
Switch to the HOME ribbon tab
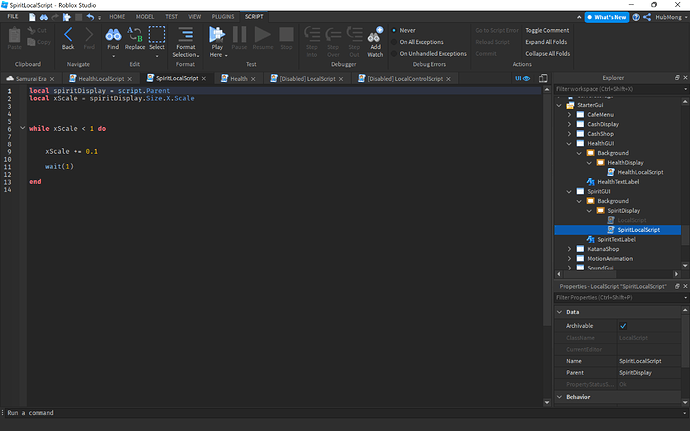coord(117,17)
